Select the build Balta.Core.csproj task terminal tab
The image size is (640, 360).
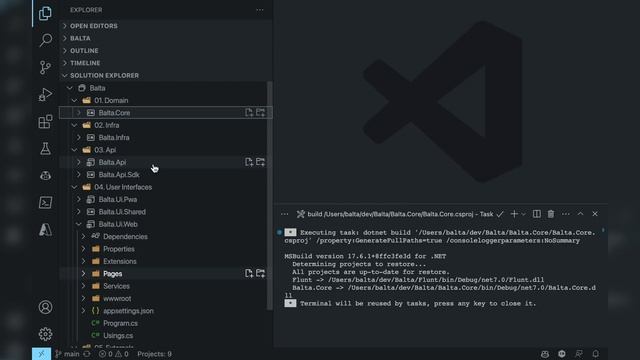[400, 214]
